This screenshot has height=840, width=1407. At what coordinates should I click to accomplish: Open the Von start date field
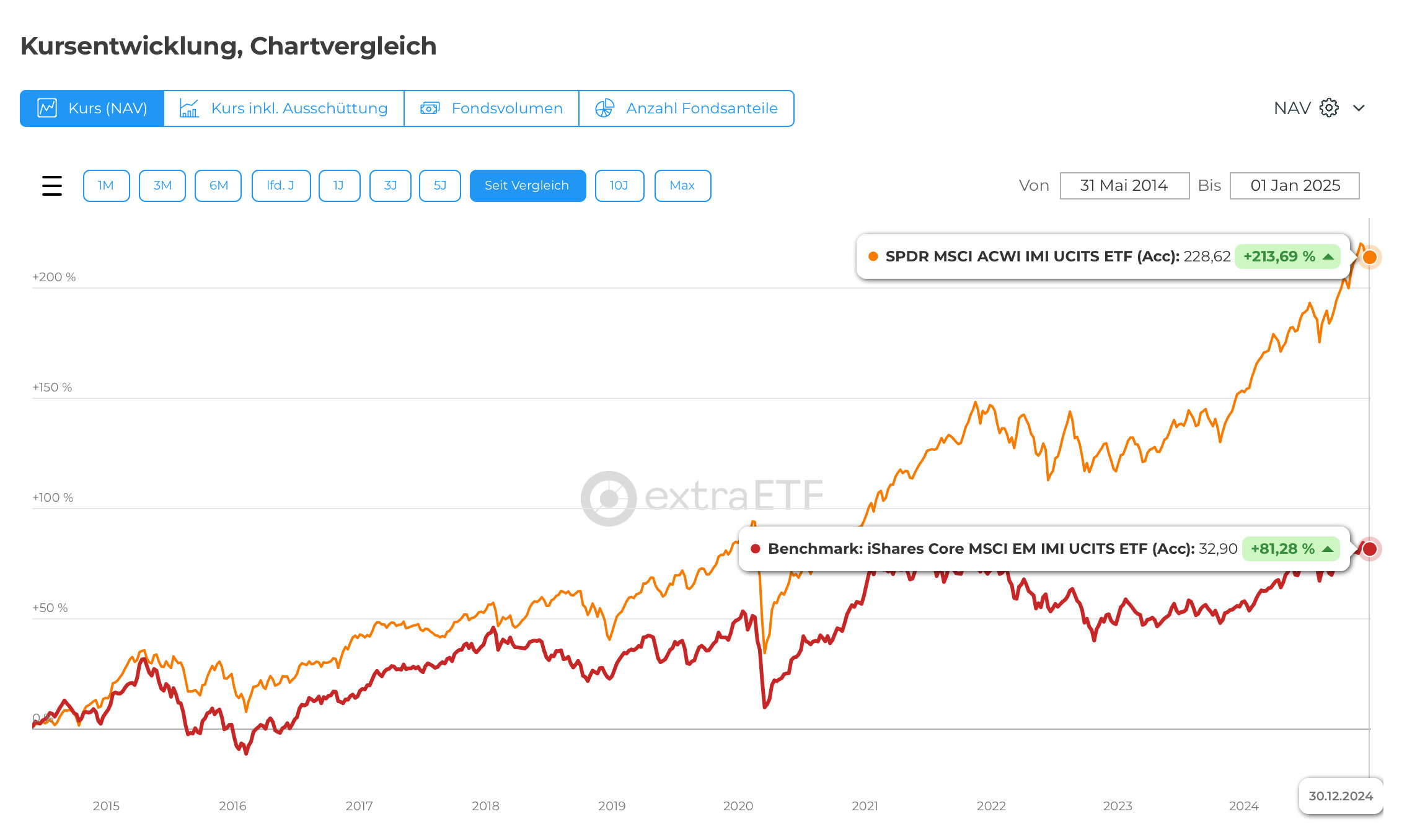[x=1124, y=185]
